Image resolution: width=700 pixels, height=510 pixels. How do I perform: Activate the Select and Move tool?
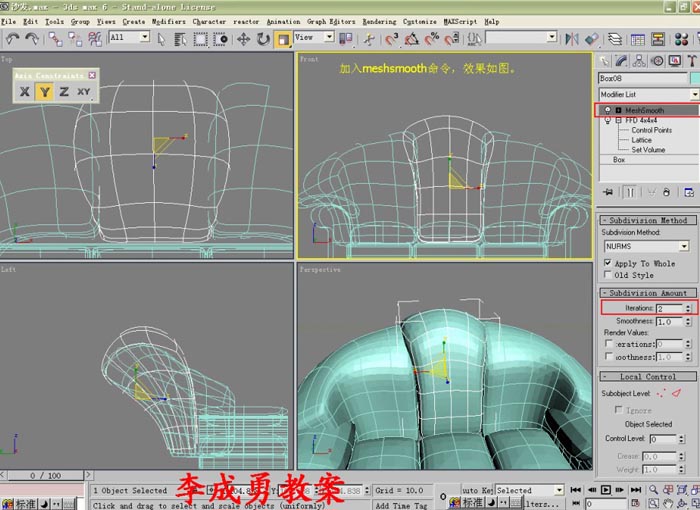[x=243, y=39]
